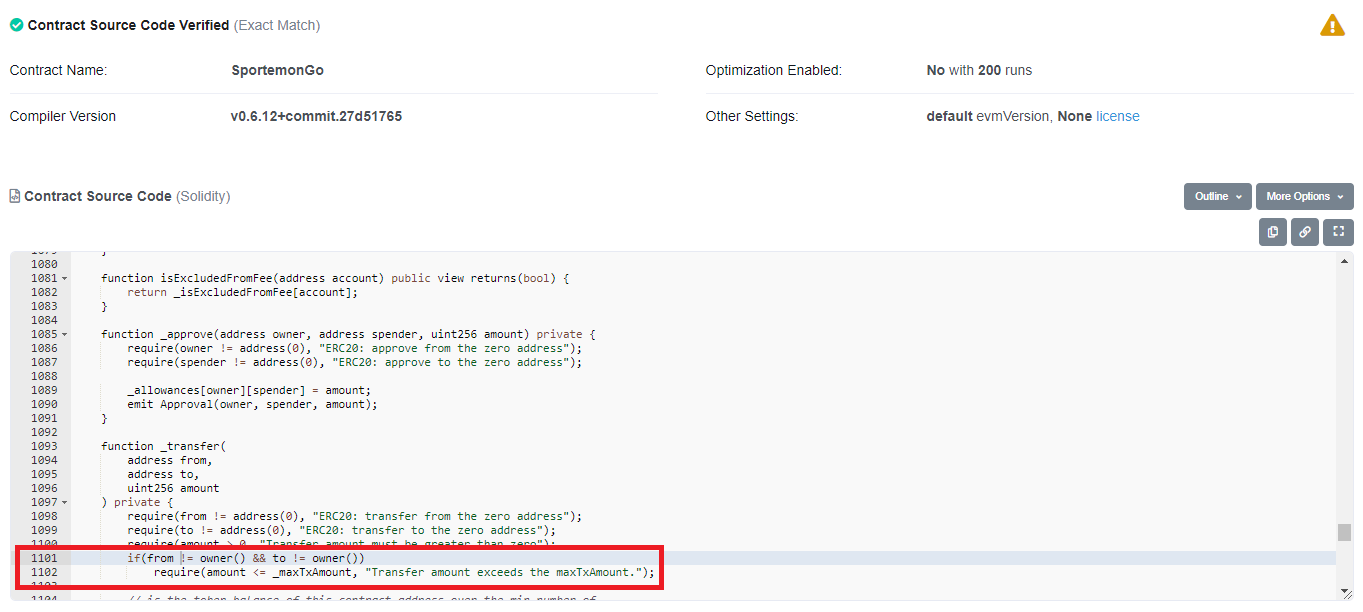Click the Other Settings label
The image size is (1363, 612).
[x=752, y=116]
